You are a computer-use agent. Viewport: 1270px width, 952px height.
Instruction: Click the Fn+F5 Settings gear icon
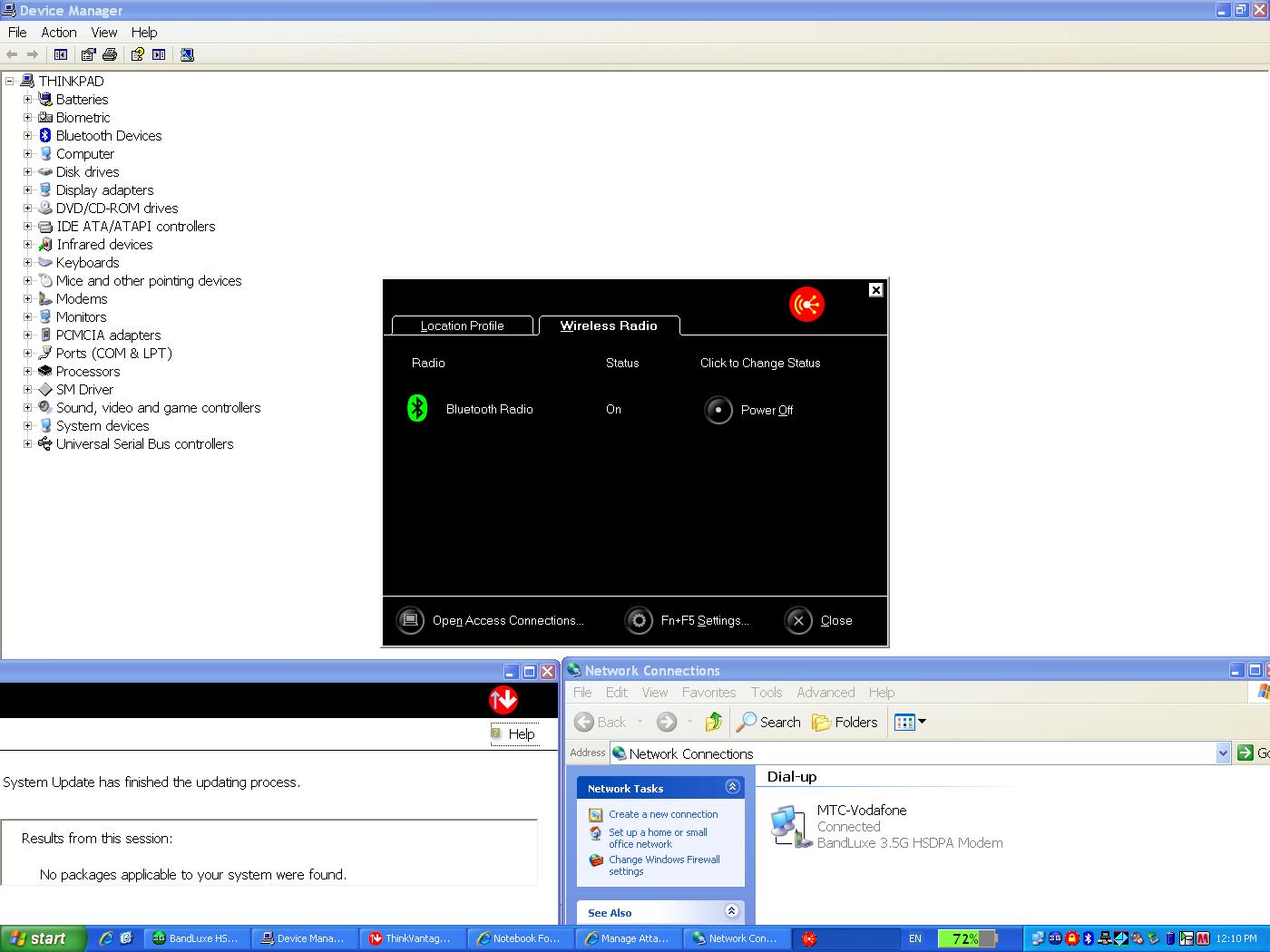639,620
